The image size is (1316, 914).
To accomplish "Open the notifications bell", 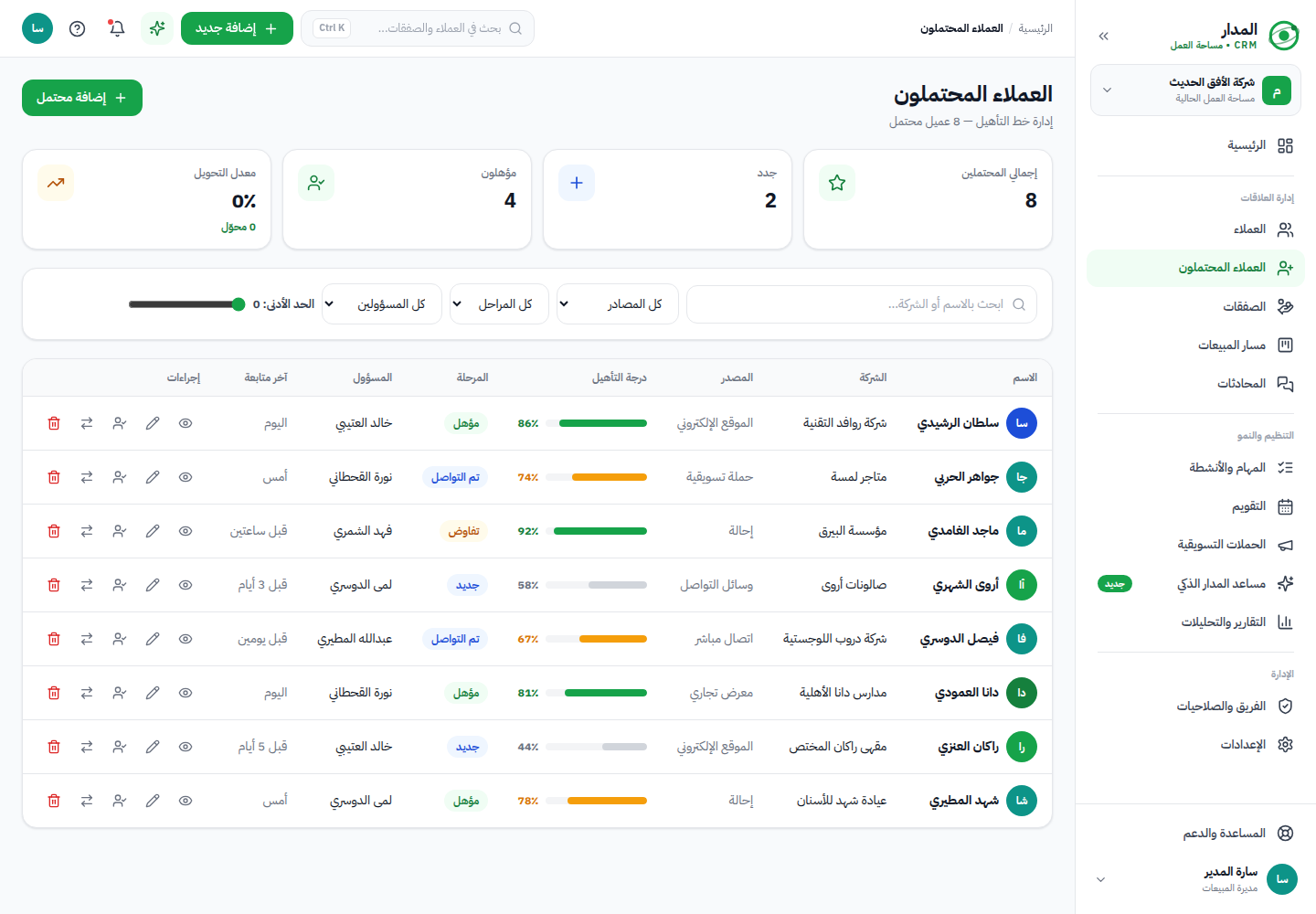I will tap(117, 28).
